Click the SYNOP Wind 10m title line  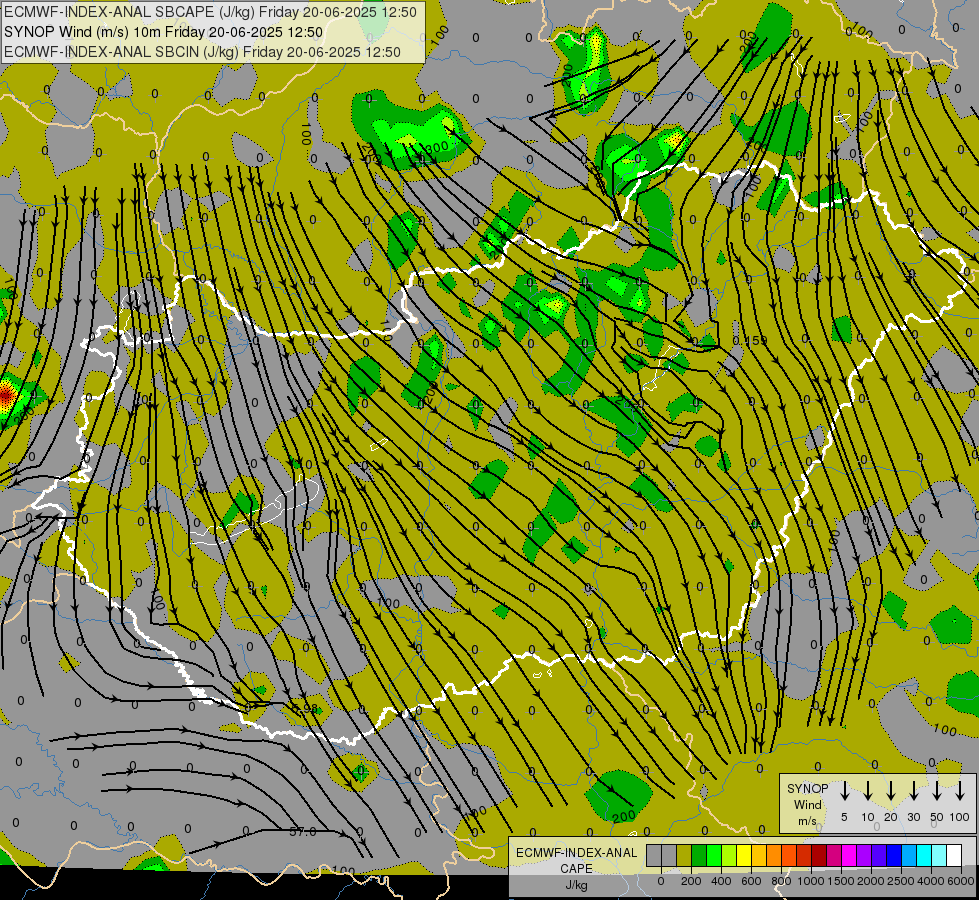164,32
